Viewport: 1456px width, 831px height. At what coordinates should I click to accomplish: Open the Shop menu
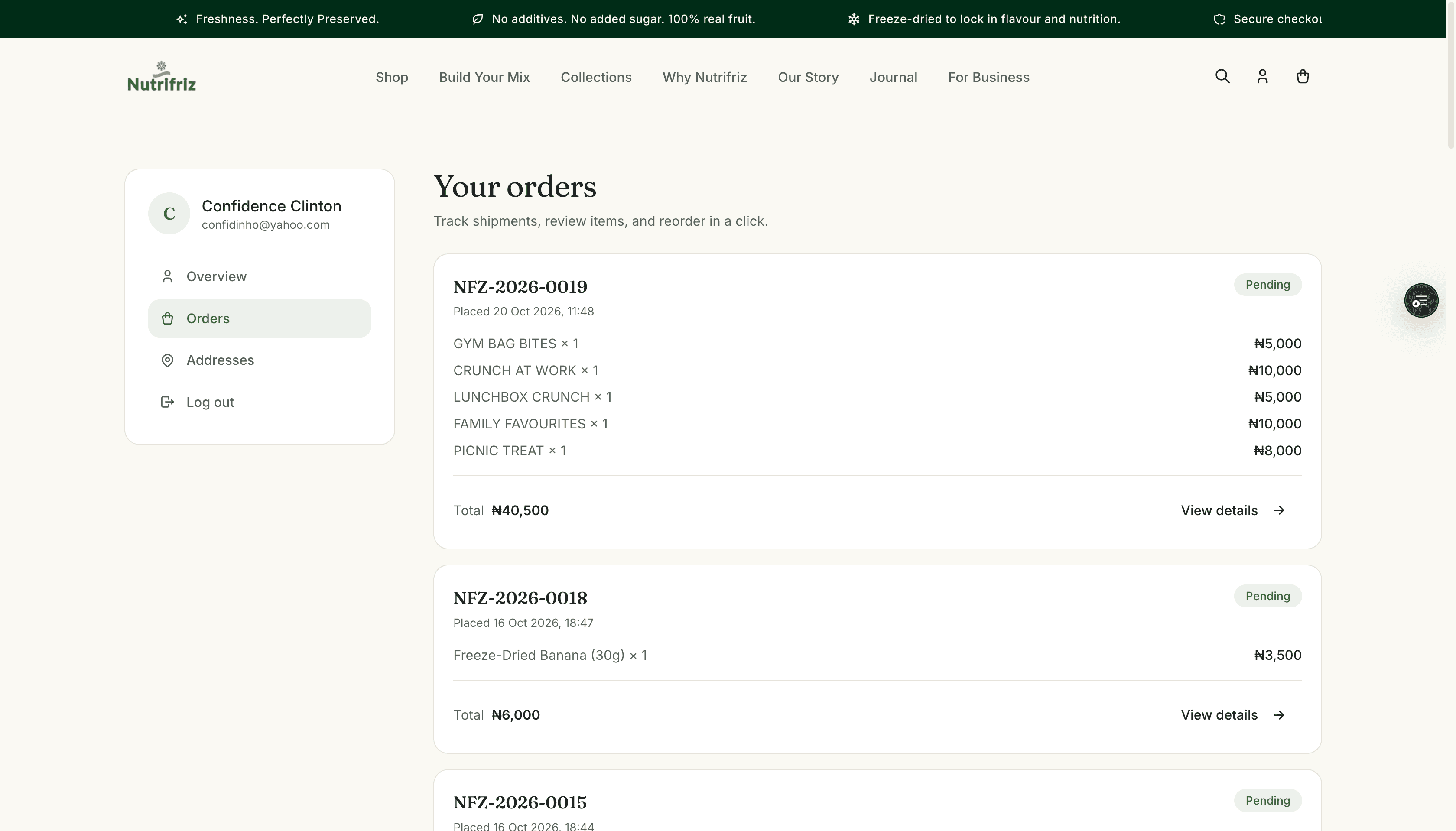click(392, 77)
